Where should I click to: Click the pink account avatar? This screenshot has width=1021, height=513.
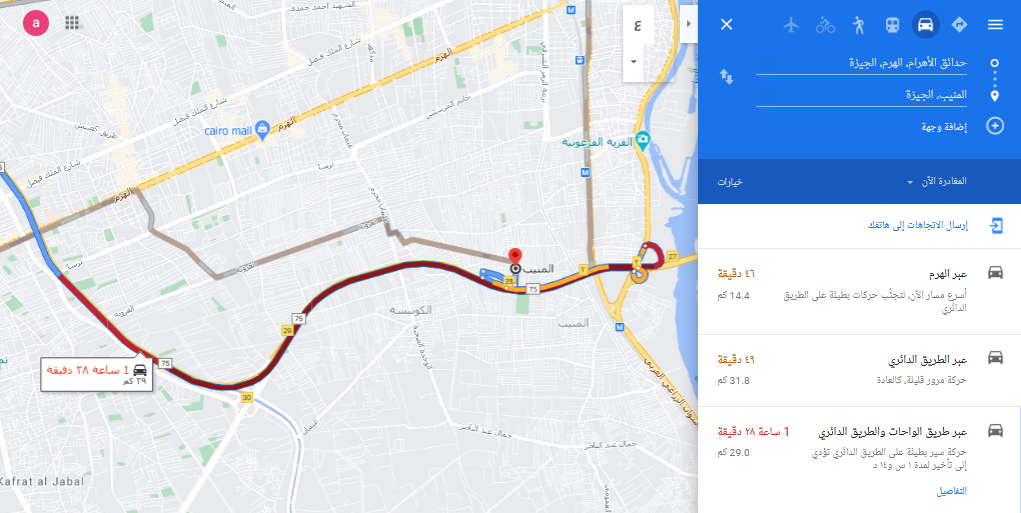(36, 23)
